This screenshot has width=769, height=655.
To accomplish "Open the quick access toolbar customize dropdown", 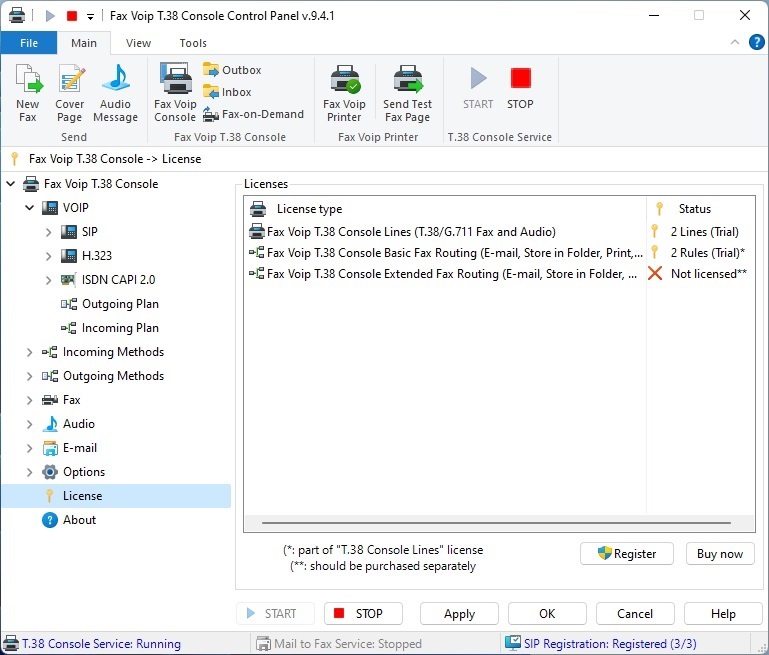I will tap(90, 17).
